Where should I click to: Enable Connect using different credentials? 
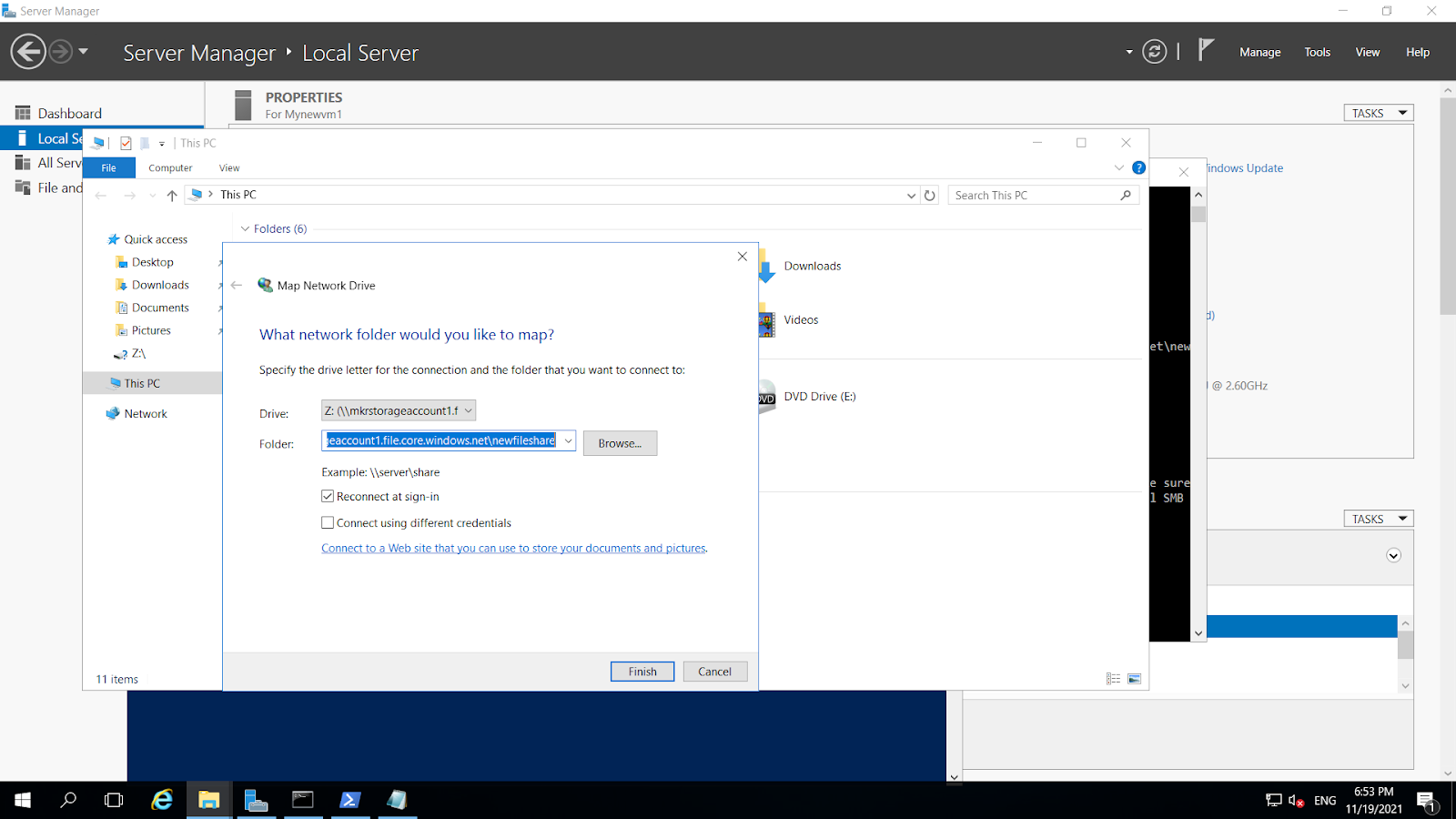tap(328, 522)
